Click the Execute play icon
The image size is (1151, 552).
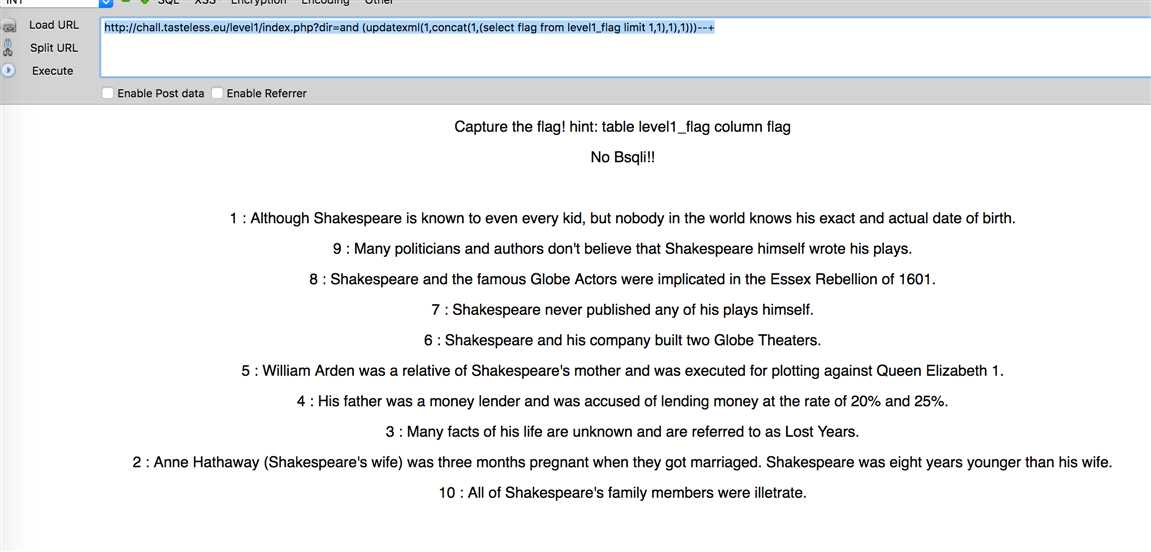tap(8, 70)
